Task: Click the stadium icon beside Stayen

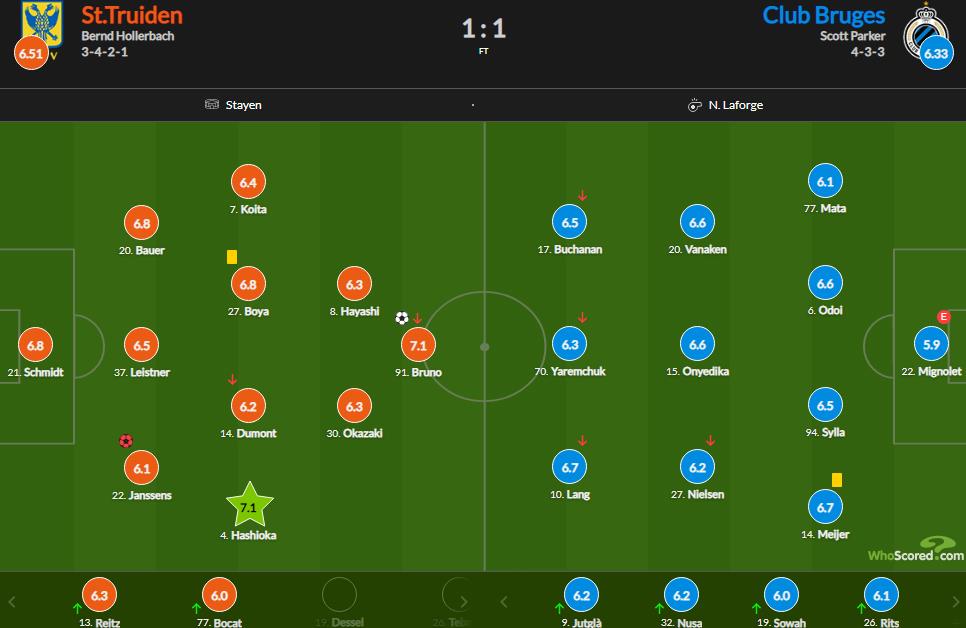Action: coord(211,104)
